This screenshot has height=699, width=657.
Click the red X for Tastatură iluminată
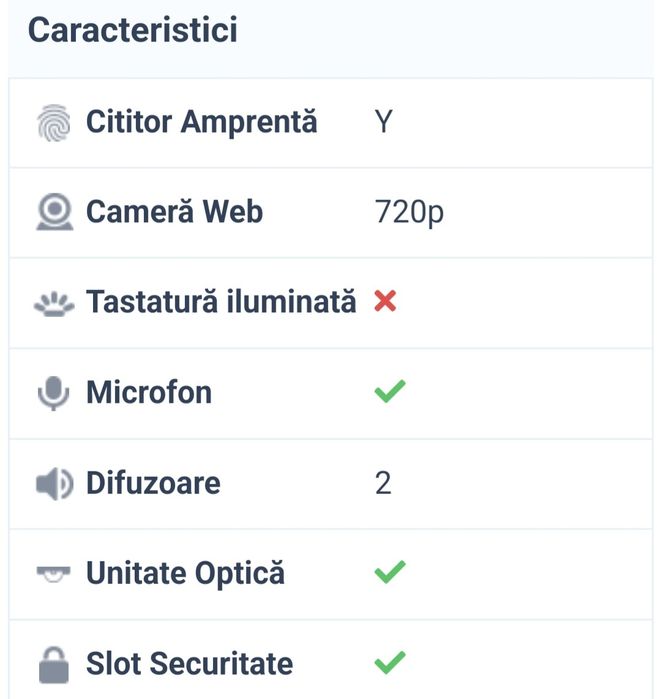point(385,302)
